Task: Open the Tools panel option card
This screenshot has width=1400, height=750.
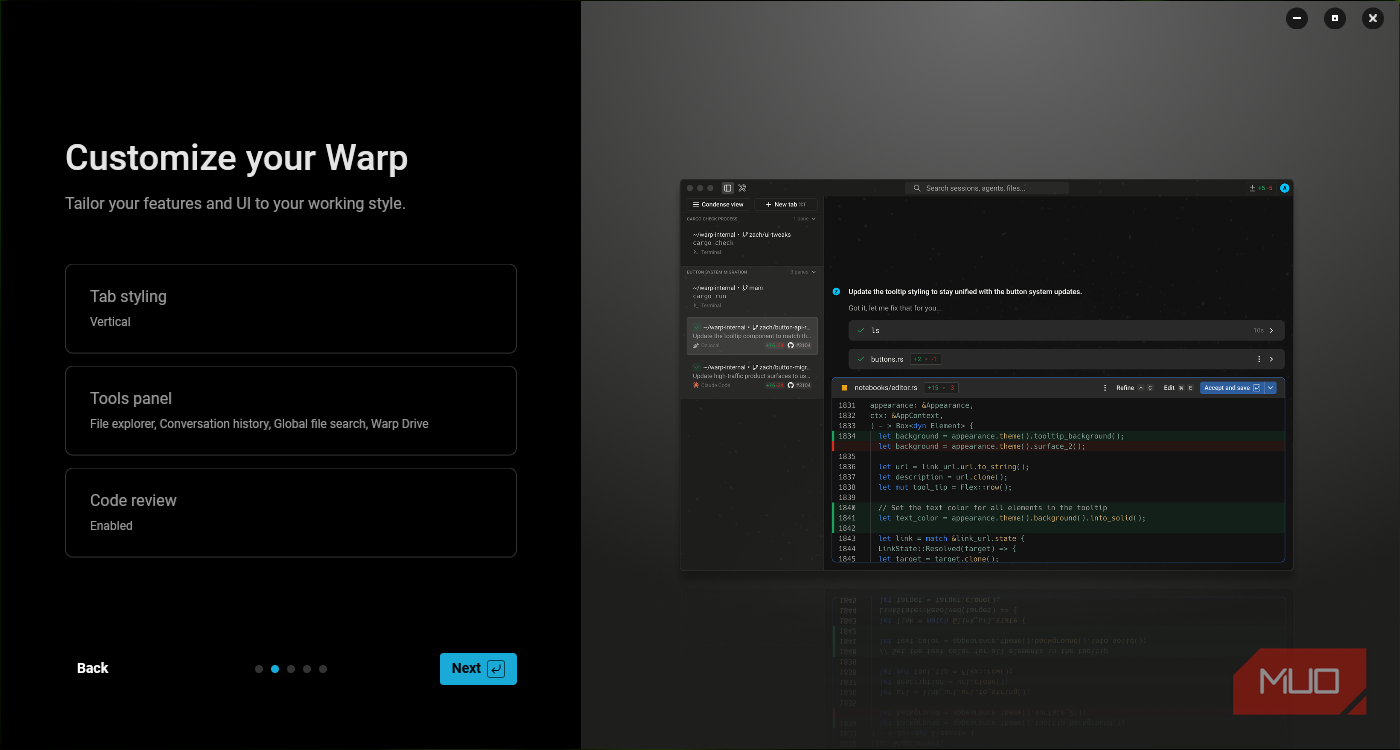Action: click(x=291, y=411)
